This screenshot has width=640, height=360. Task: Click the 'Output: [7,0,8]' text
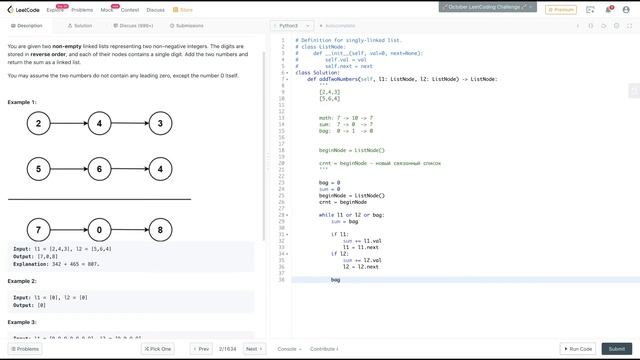[36, 256]
